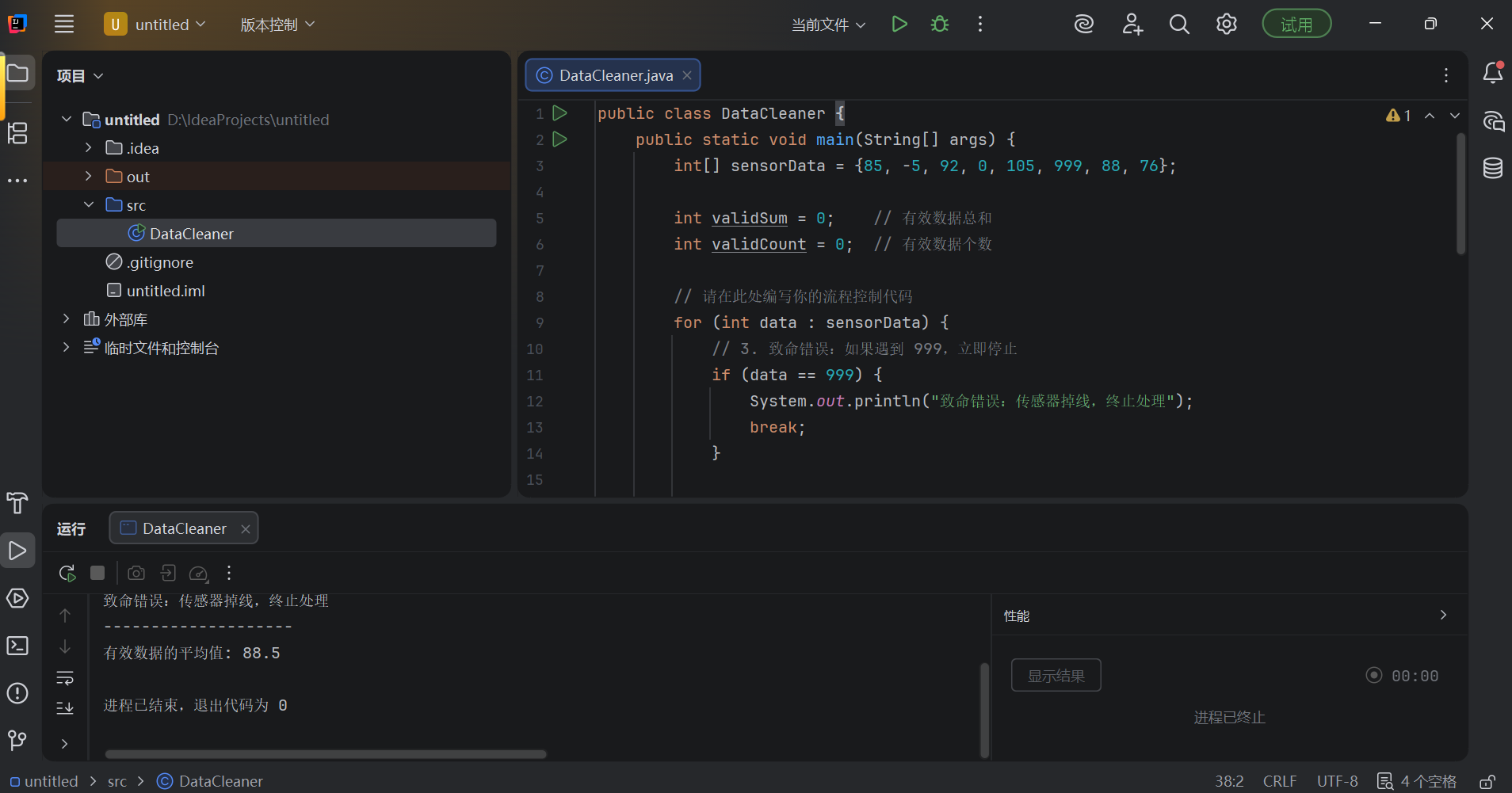This screenshot has width=1512, height=793.
Task: Open the 版本控制 dropdown
Action: click(x=277, y=25)
